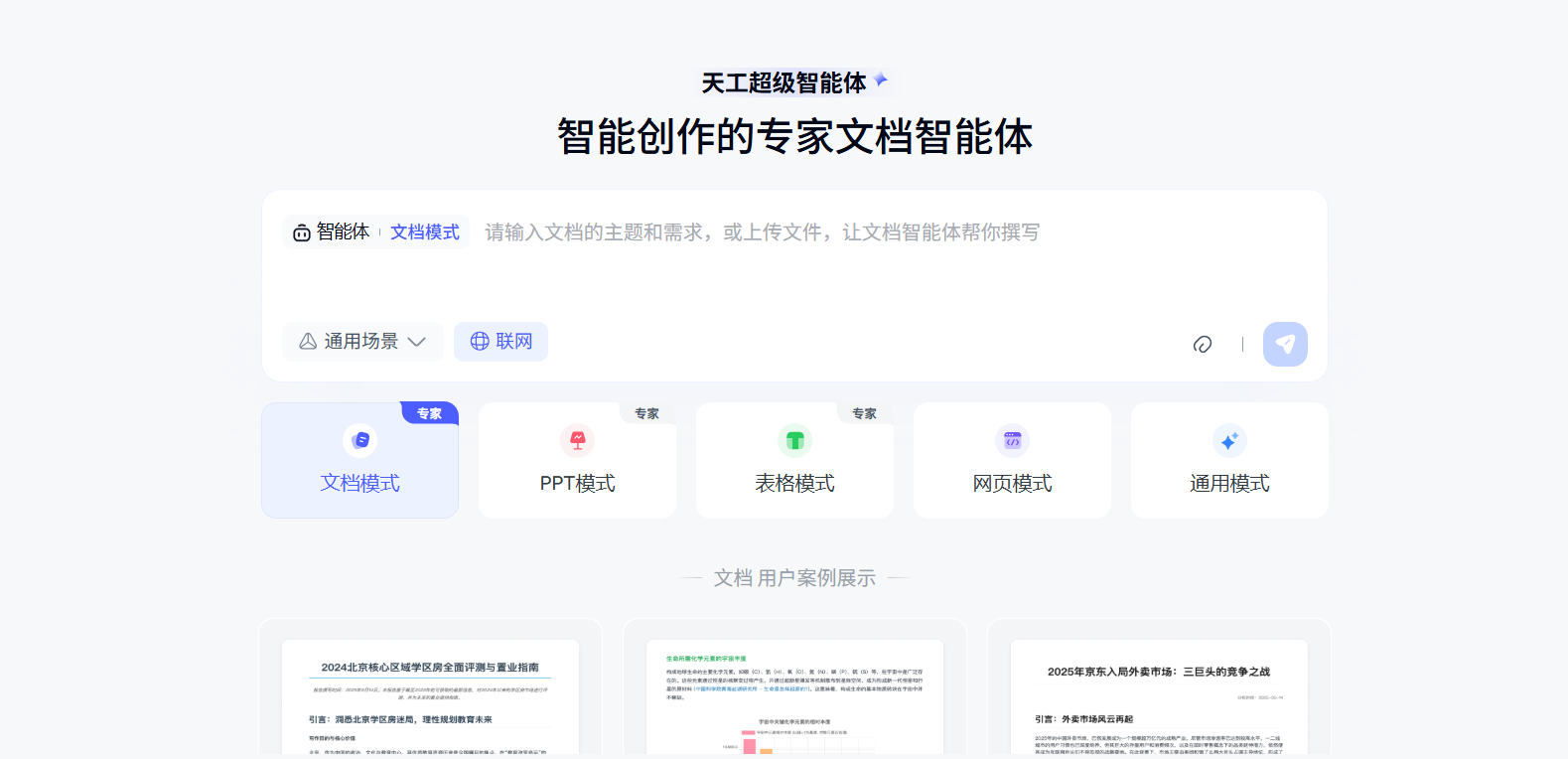Click the chevron arrow next to 通用场景
This screenshot has width=1568, height=759.
(417, 342)
